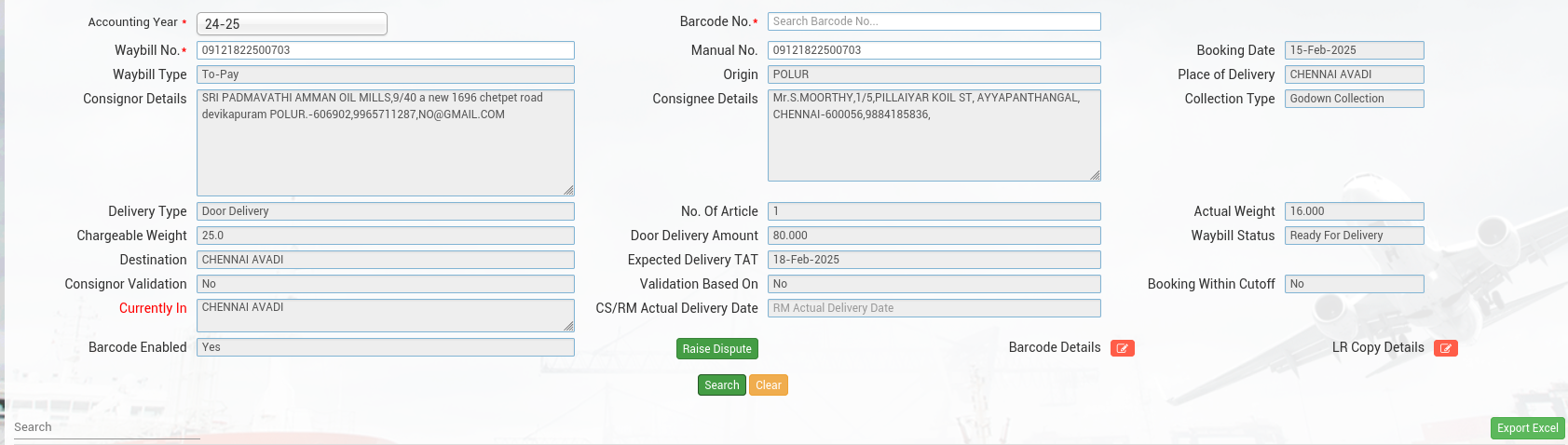Click the Currently In text area

[385, 315]
